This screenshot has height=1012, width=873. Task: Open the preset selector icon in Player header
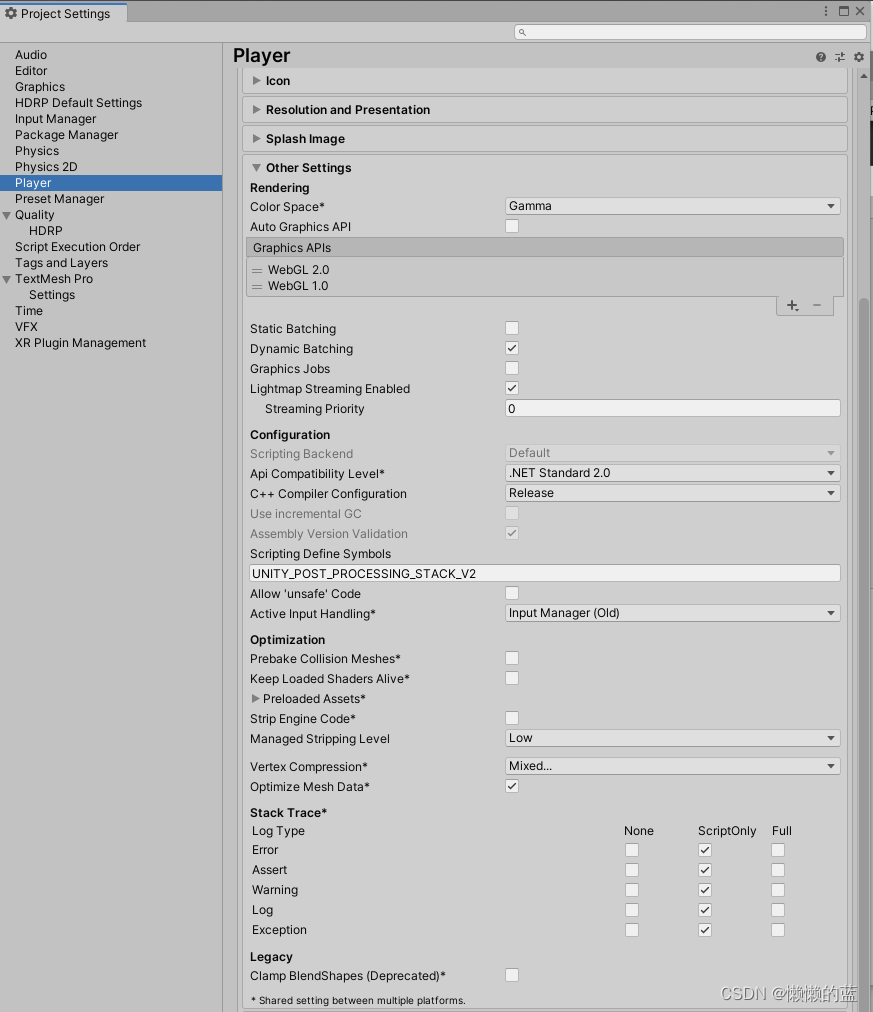pos(840,56)
